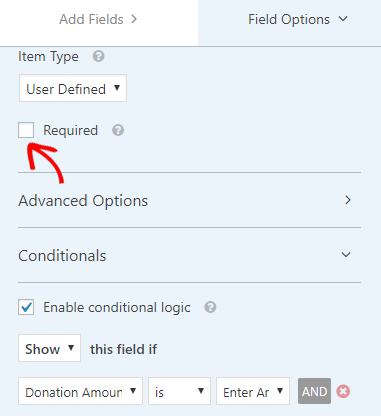
Task: Click the Advanced Options heading text
Action: (83, 201)
